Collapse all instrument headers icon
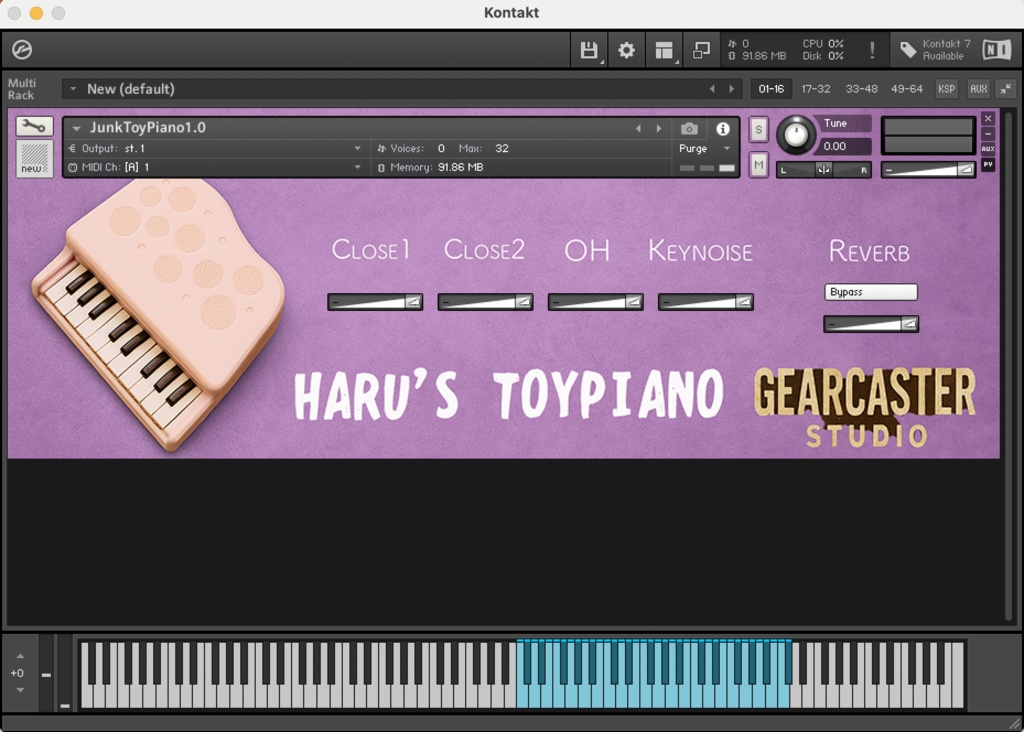This screenshot has height=732, width=1024. [1006, 89]
